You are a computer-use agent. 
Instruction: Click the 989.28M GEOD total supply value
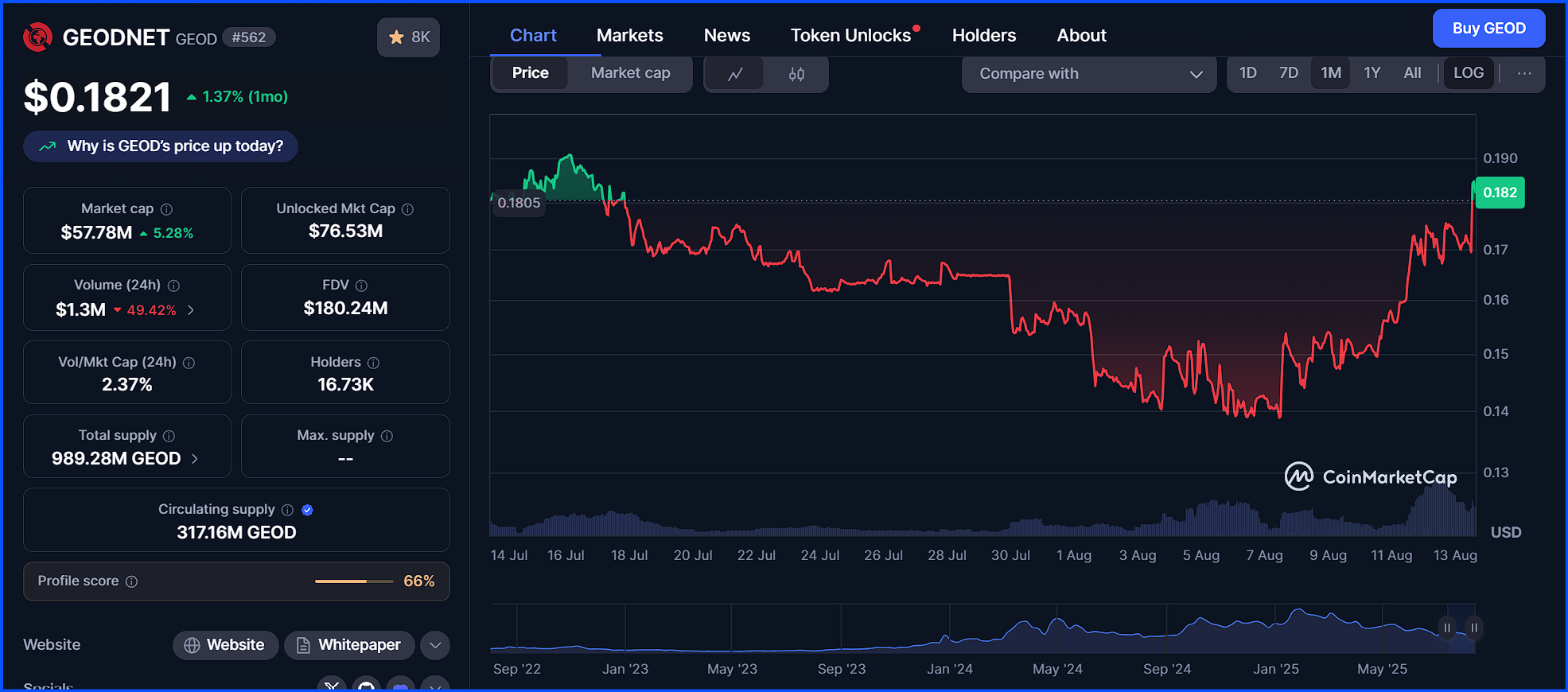116,459
